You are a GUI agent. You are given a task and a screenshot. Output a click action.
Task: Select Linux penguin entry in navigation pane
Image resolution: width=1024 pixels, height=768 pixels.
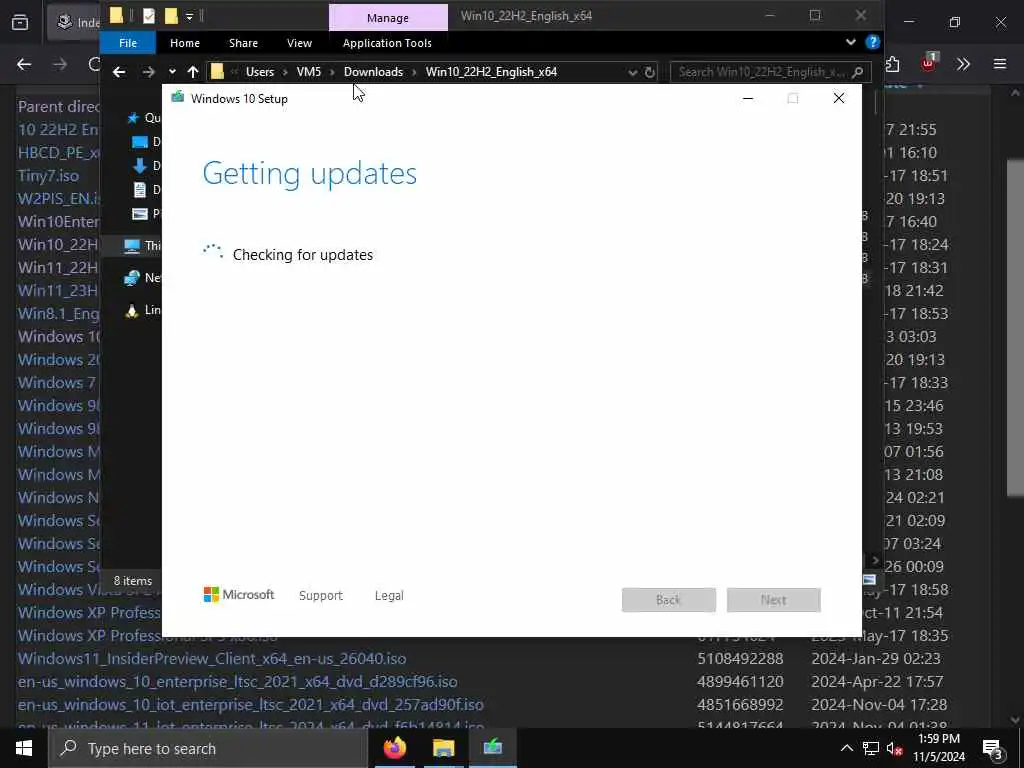point(132,311)
